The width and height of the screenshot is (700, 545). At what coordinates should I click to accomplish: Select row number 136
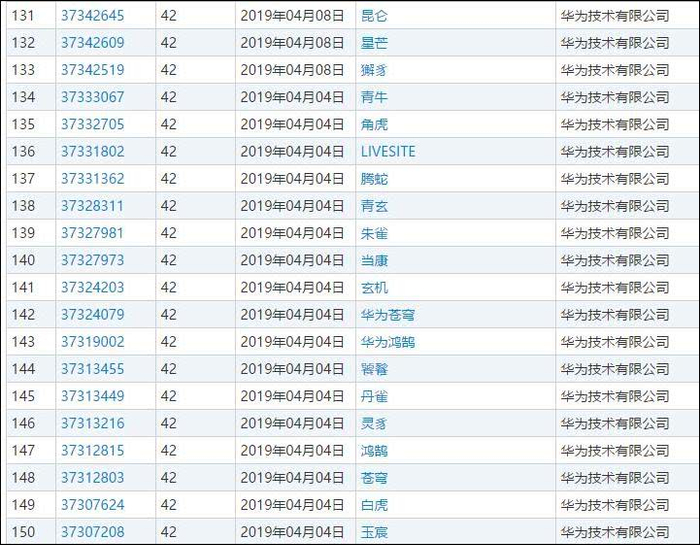coord(23,152)
